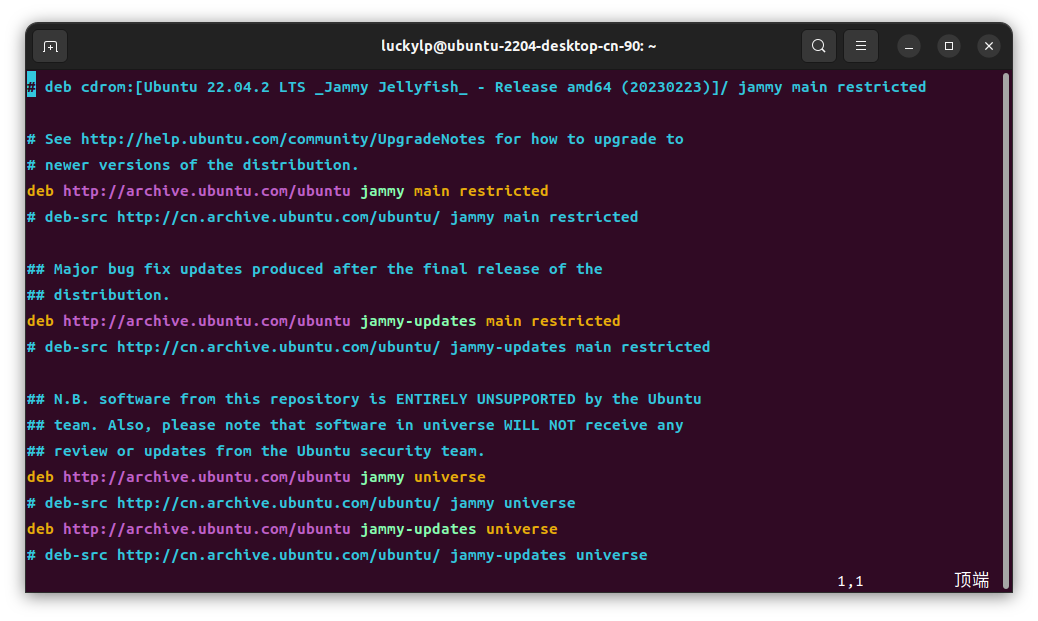Minimize the terminal window
1038x621 pixels.
[x=909, y=46]
